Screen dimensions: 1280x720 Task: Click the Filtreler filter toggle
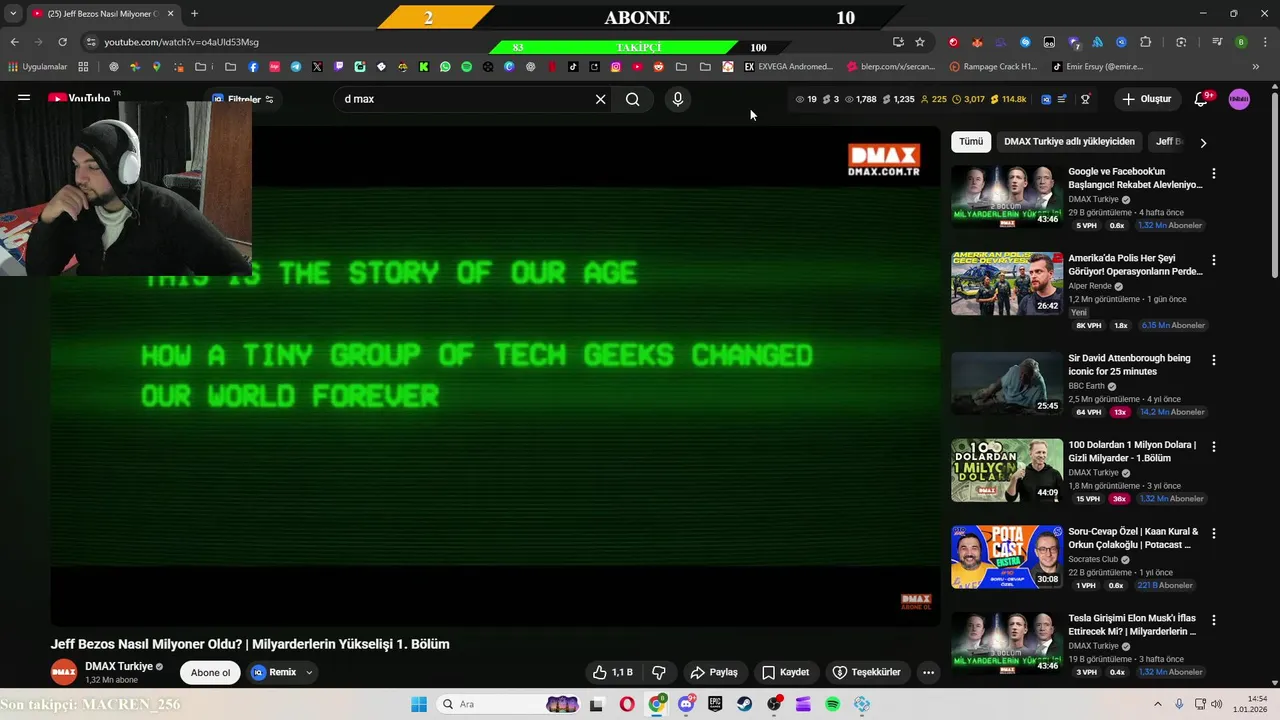pos(243,99)
